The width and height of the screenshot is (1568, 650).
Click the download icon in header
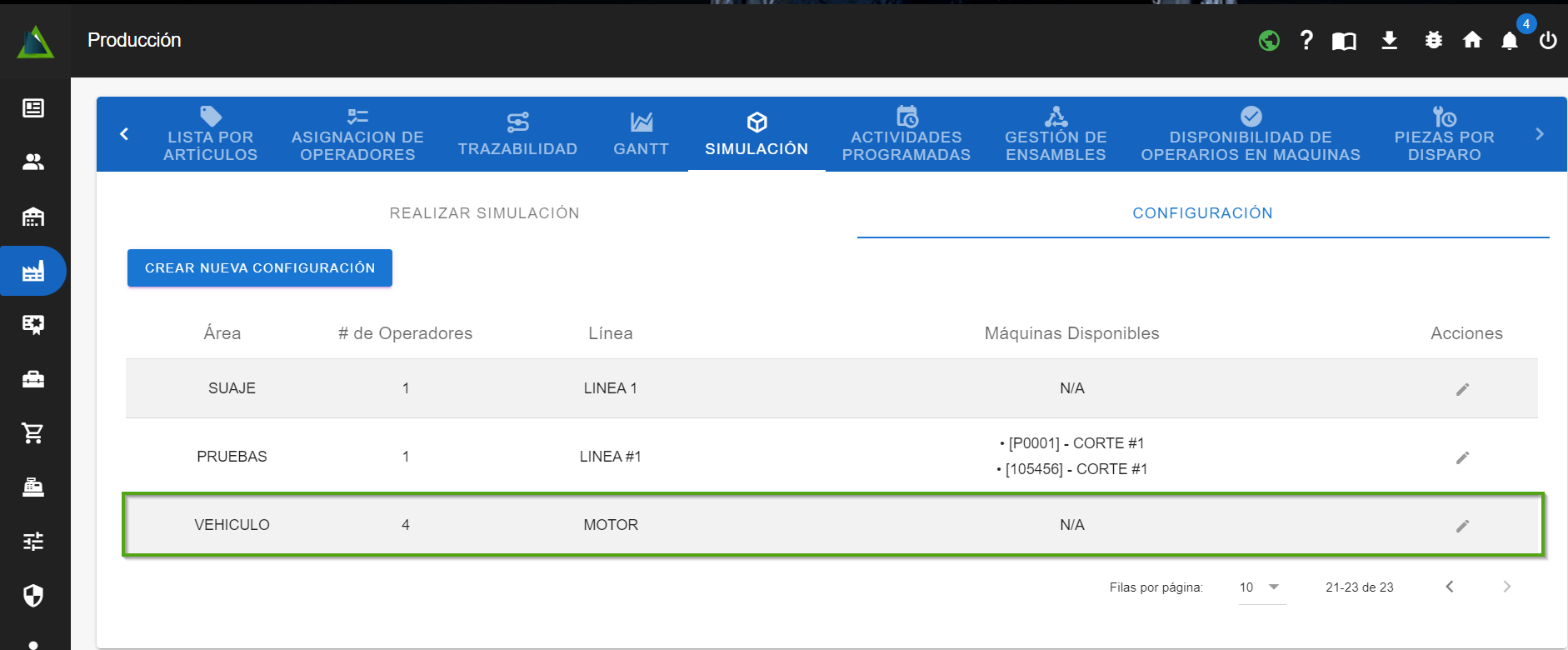click(1389, 40)
